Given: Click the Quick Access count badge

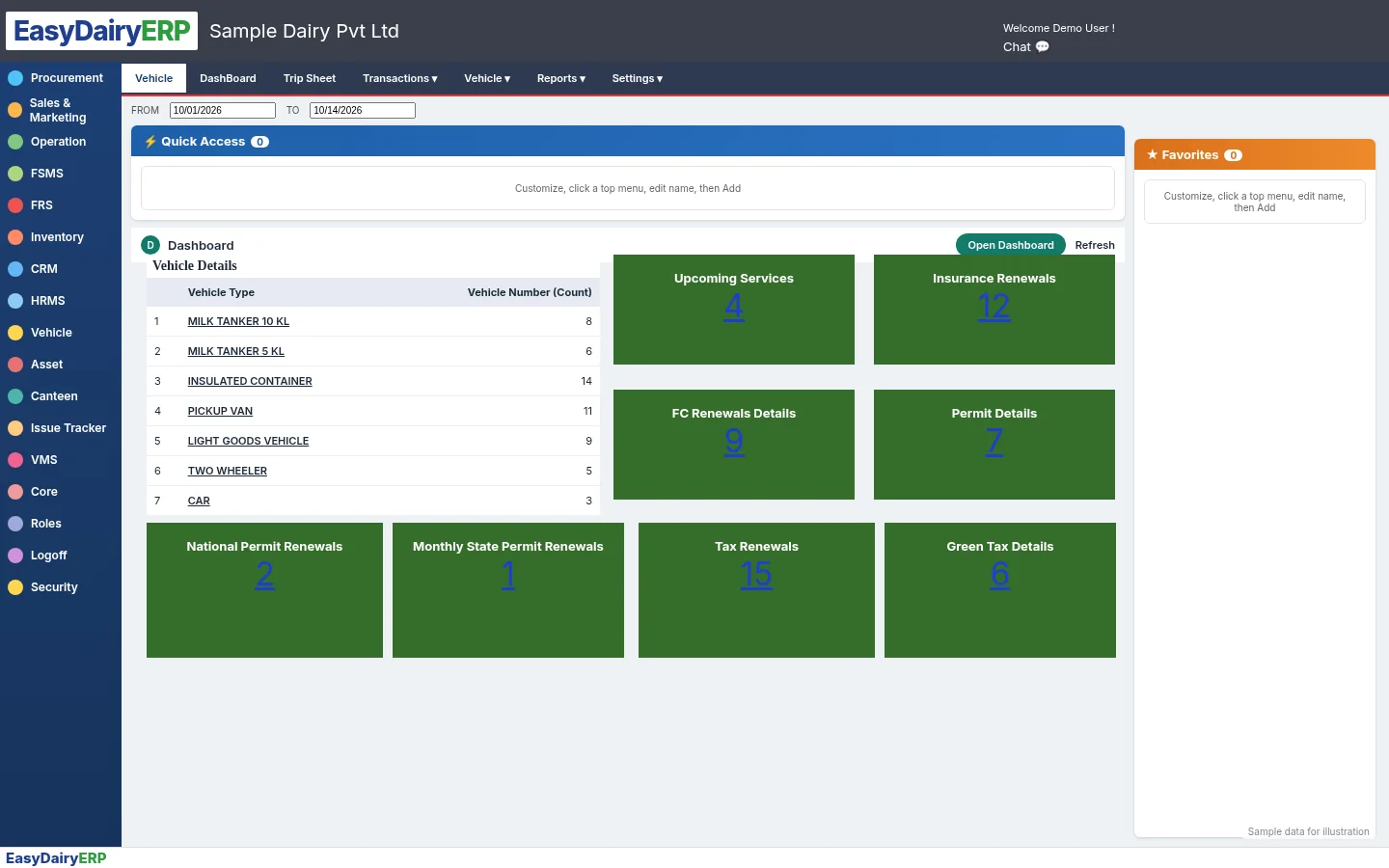Looking at the screenshot, I should pos(260,142).
